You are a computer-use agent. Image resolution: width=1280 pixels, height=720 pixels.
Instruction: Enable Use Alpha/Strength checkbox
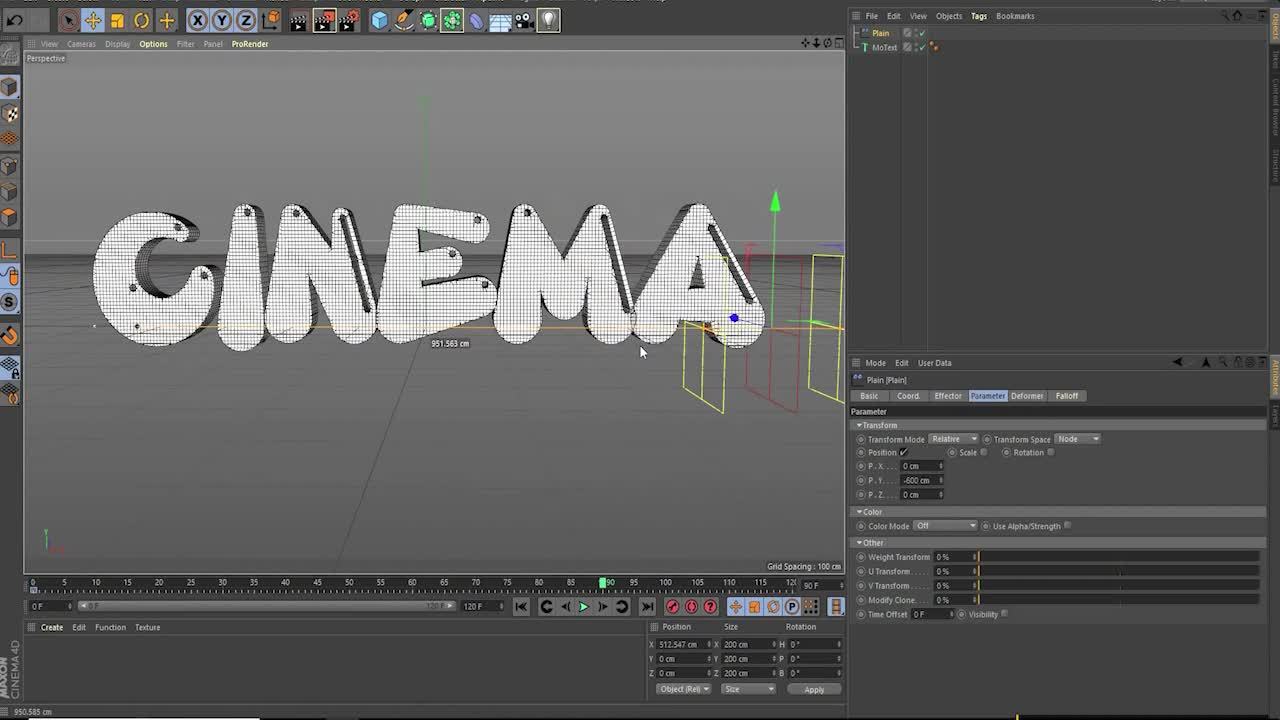click(x=1068, y=526)
